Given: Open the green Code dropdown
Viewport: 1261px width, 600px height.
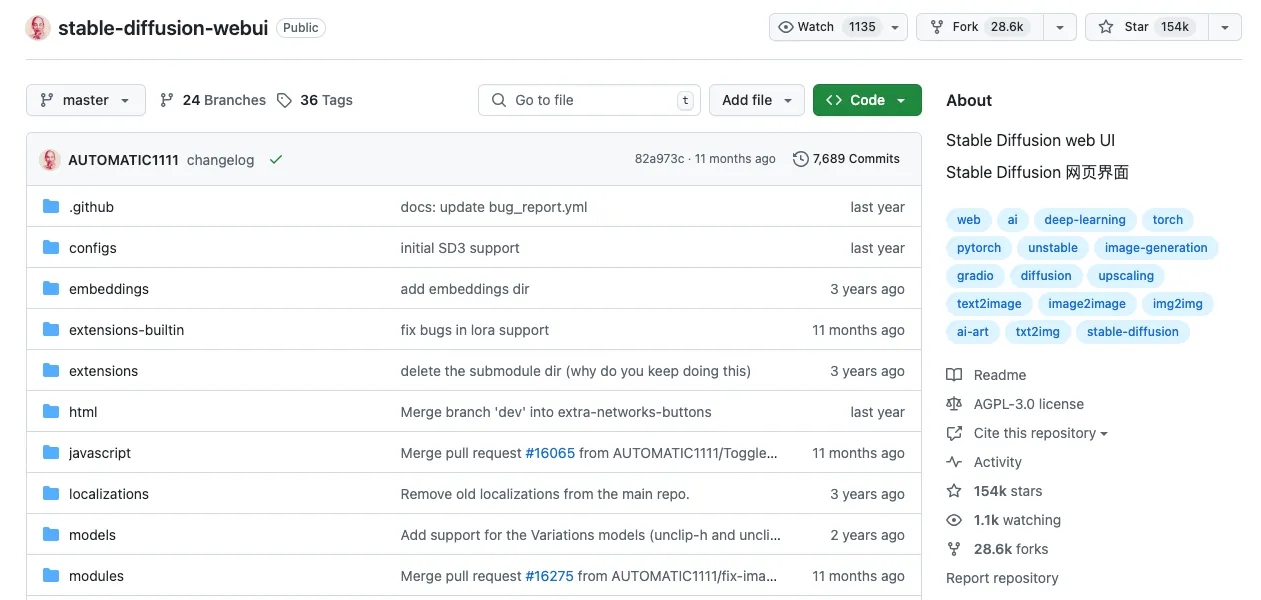Looking at the screenshot, I should pyautogui.click(x=867, y=100).
